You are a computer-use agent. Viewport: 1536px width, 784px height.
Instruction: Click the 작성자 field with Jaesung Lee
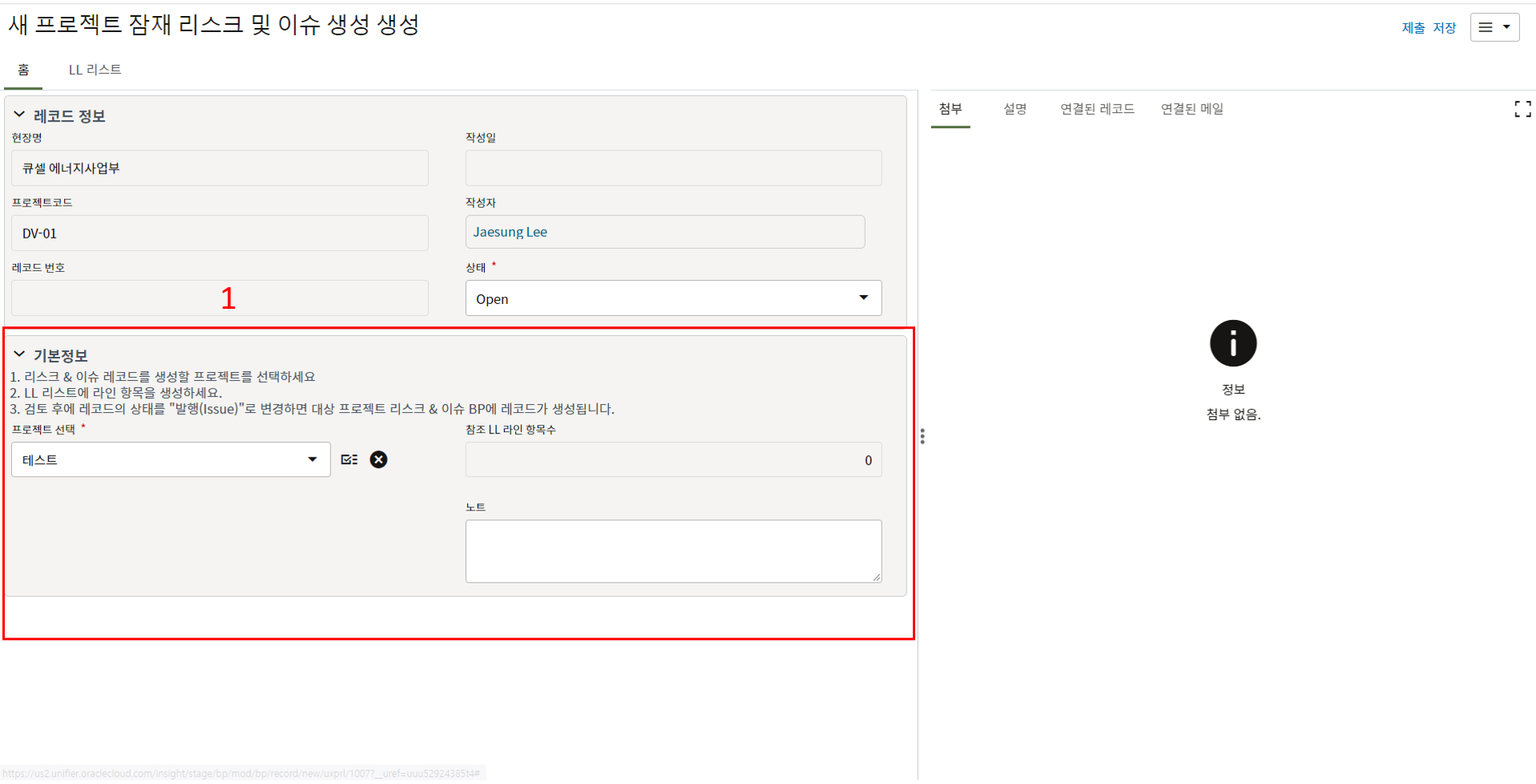click(664, 233)
